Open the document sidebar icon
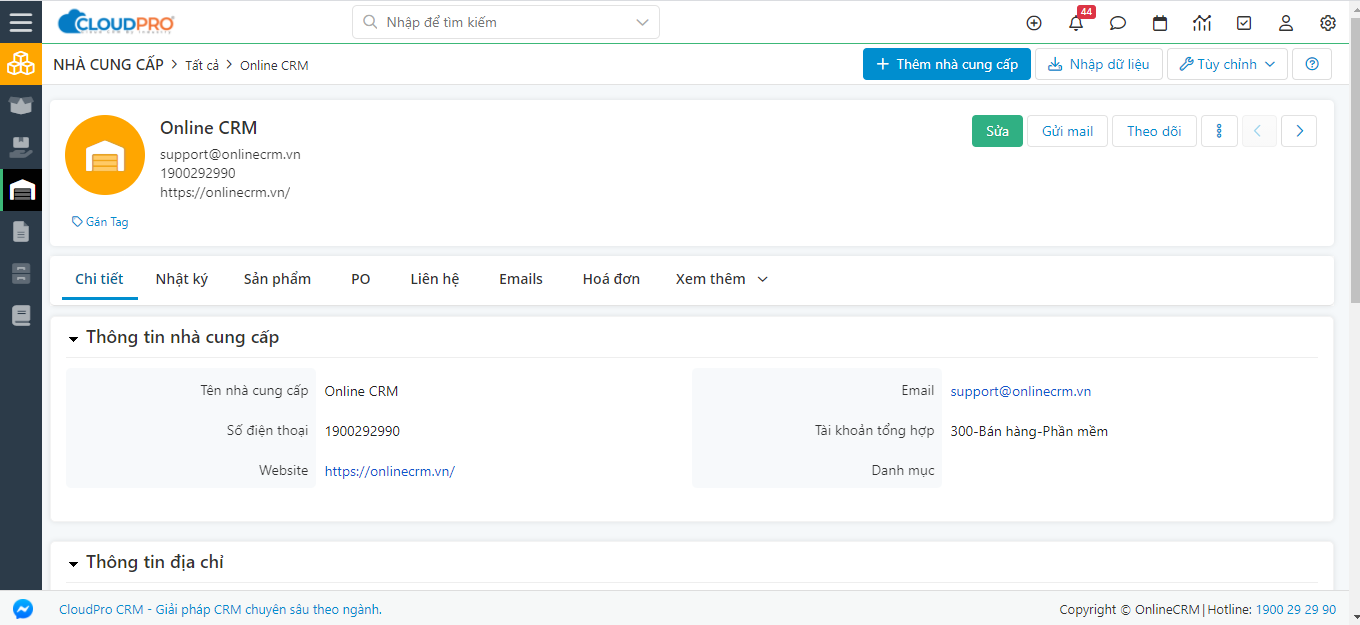1360x625 pixels. [x=21, y=232]
